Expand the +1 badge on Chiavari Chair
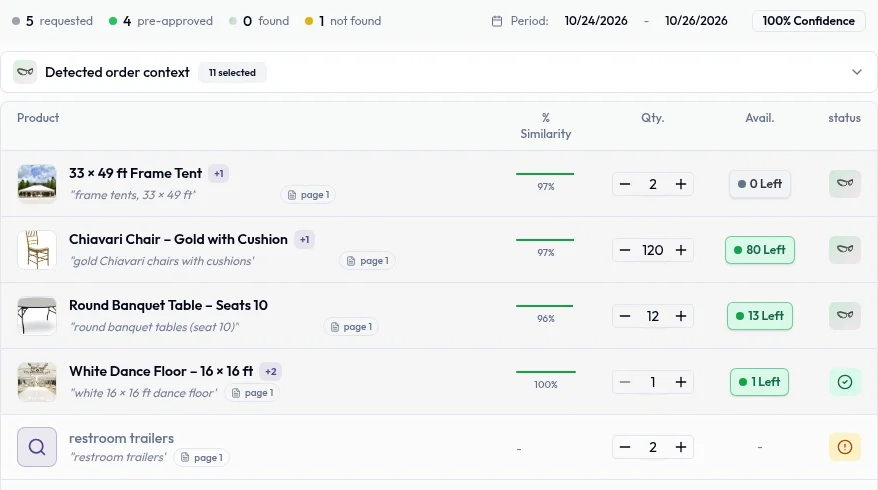The width and height of the screenshot is (878, 490). pos(304,240)
